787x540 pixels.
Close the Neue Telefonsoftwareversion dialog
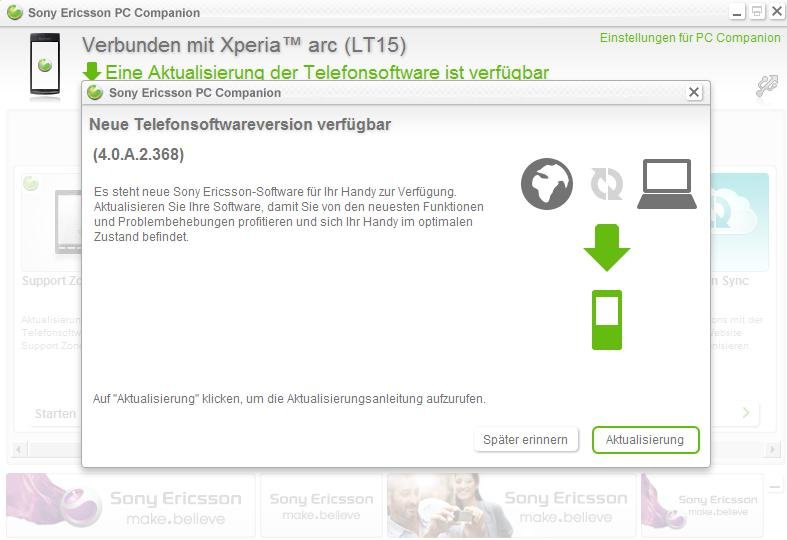[694, 92]
